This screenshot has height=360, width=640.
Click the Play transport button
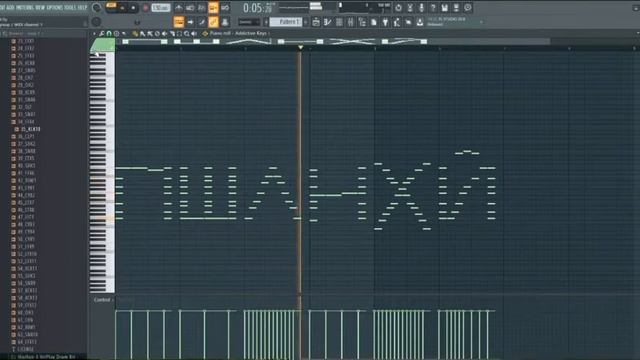pos(122,8)
